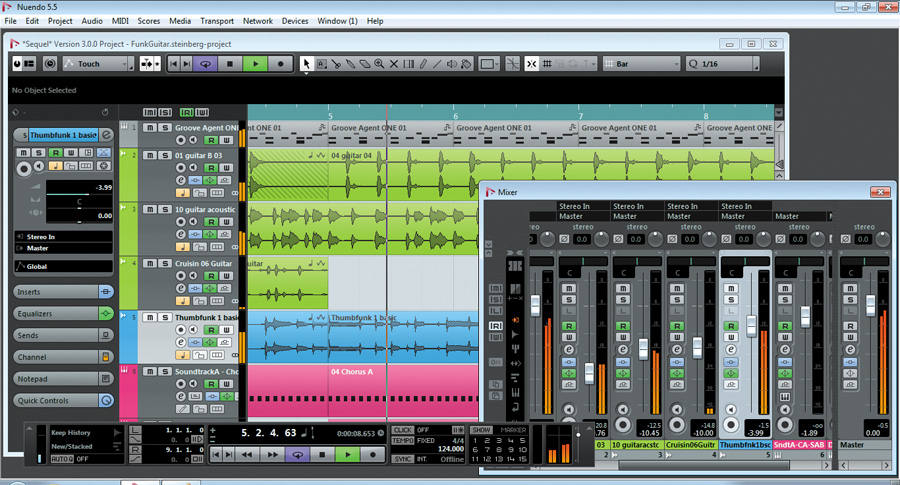The image size is (900, 485).
Task: Select the Glue tool
Action: 350,64
